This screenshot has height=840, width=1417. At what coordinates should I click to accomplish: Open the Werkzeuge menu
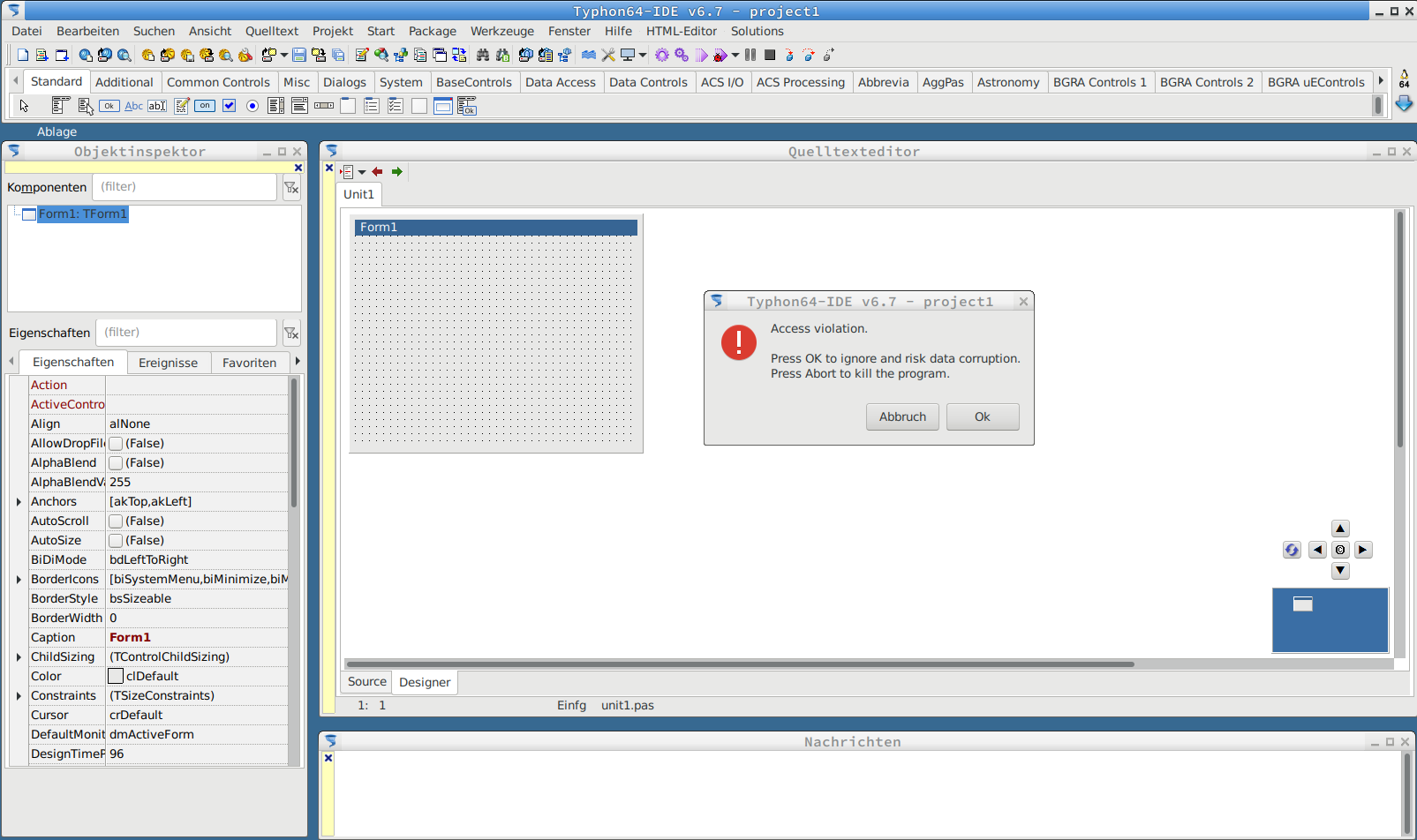502,31
